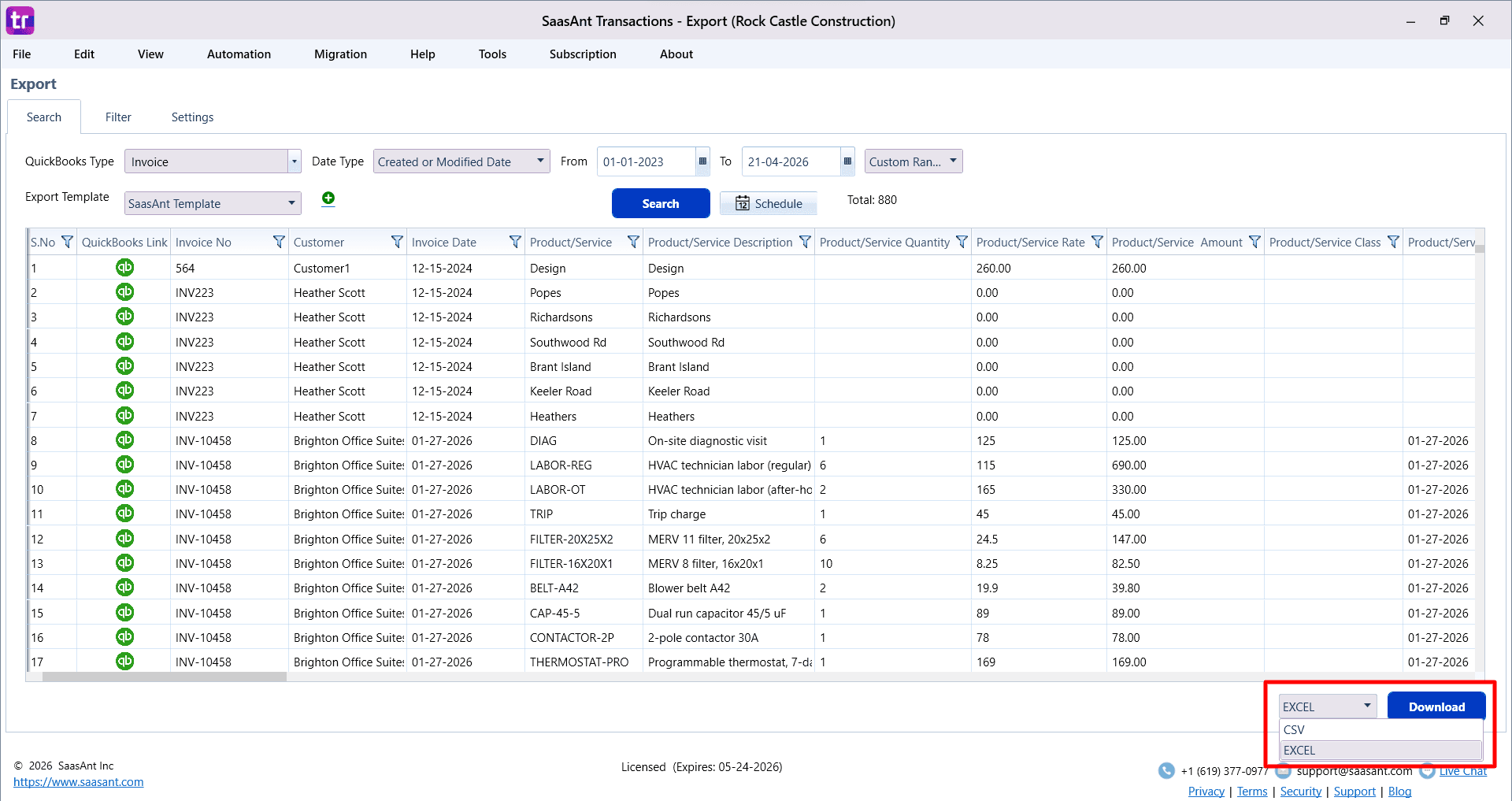This screenshot has height=801, width=1512.
Task: Click the filter icon on Invoice No column
Action: pyautogui.click(x=279, y=242)
